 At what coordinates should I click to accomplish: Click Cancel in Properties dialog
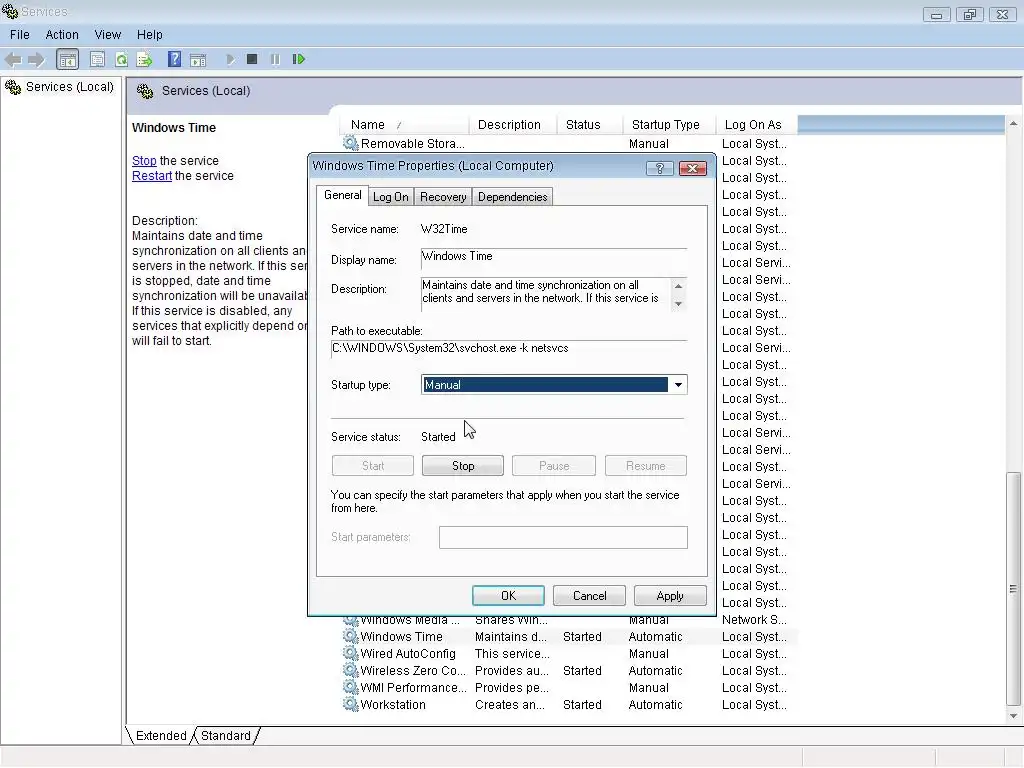click(590, 596)
